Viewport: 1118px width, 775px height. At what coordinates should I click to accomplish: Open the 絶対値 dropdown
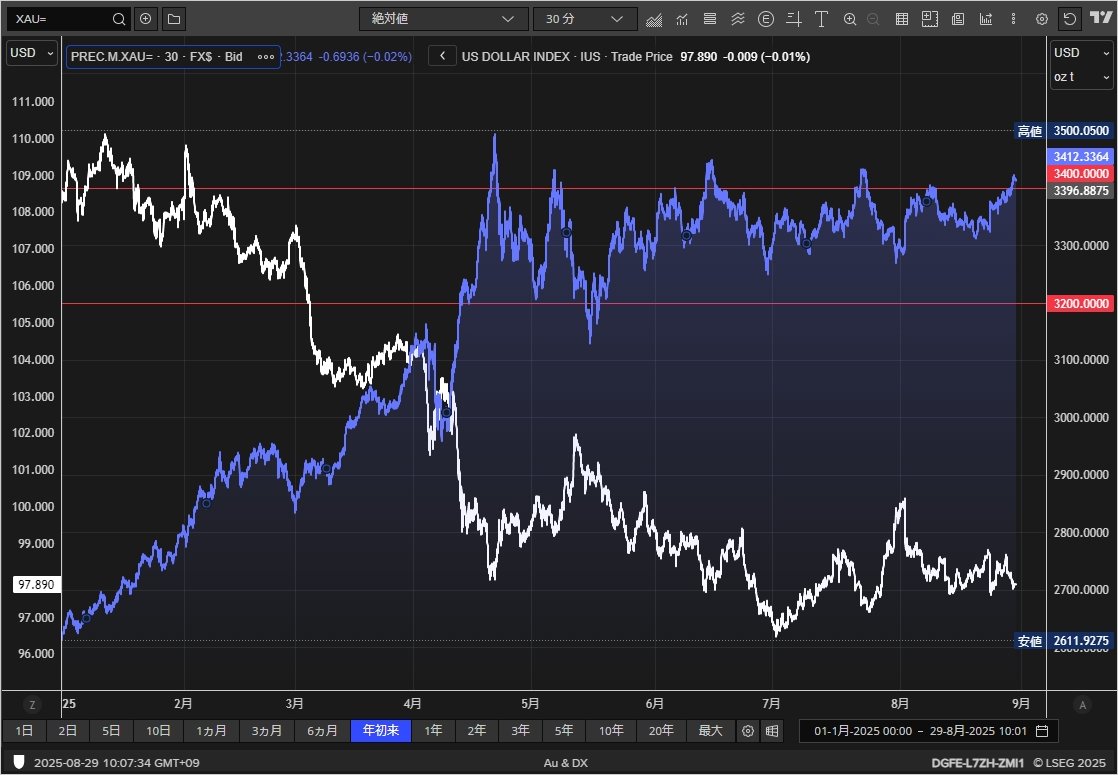point(443,18)
